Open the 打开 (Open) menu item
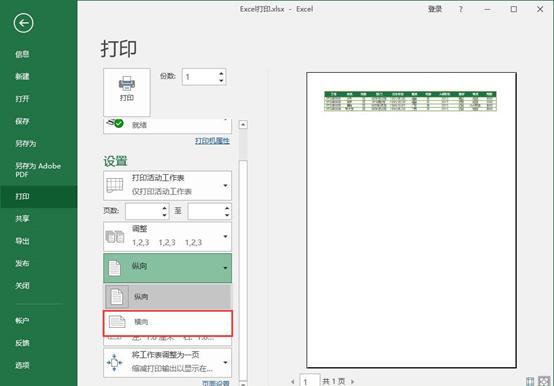The height and width of the screenshot is (386, 554). coord(22,99)
